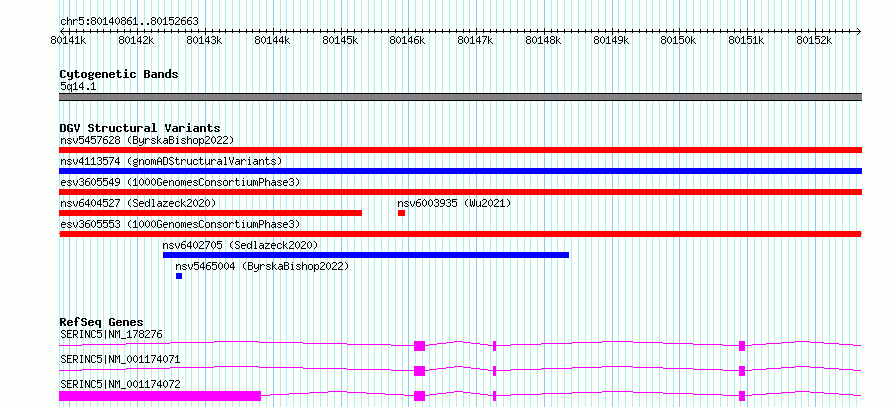The width and height of the screenshot is (890, 407).
Task: Click the 80147k ruler tick label
Action: coord(476,40)
